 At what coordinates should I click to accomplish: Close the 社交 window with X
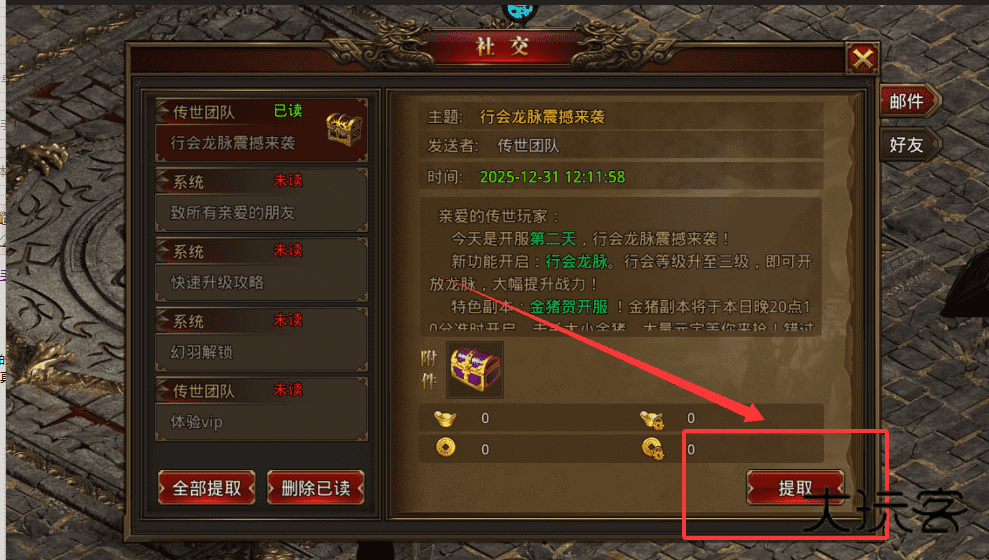point(862,59)
